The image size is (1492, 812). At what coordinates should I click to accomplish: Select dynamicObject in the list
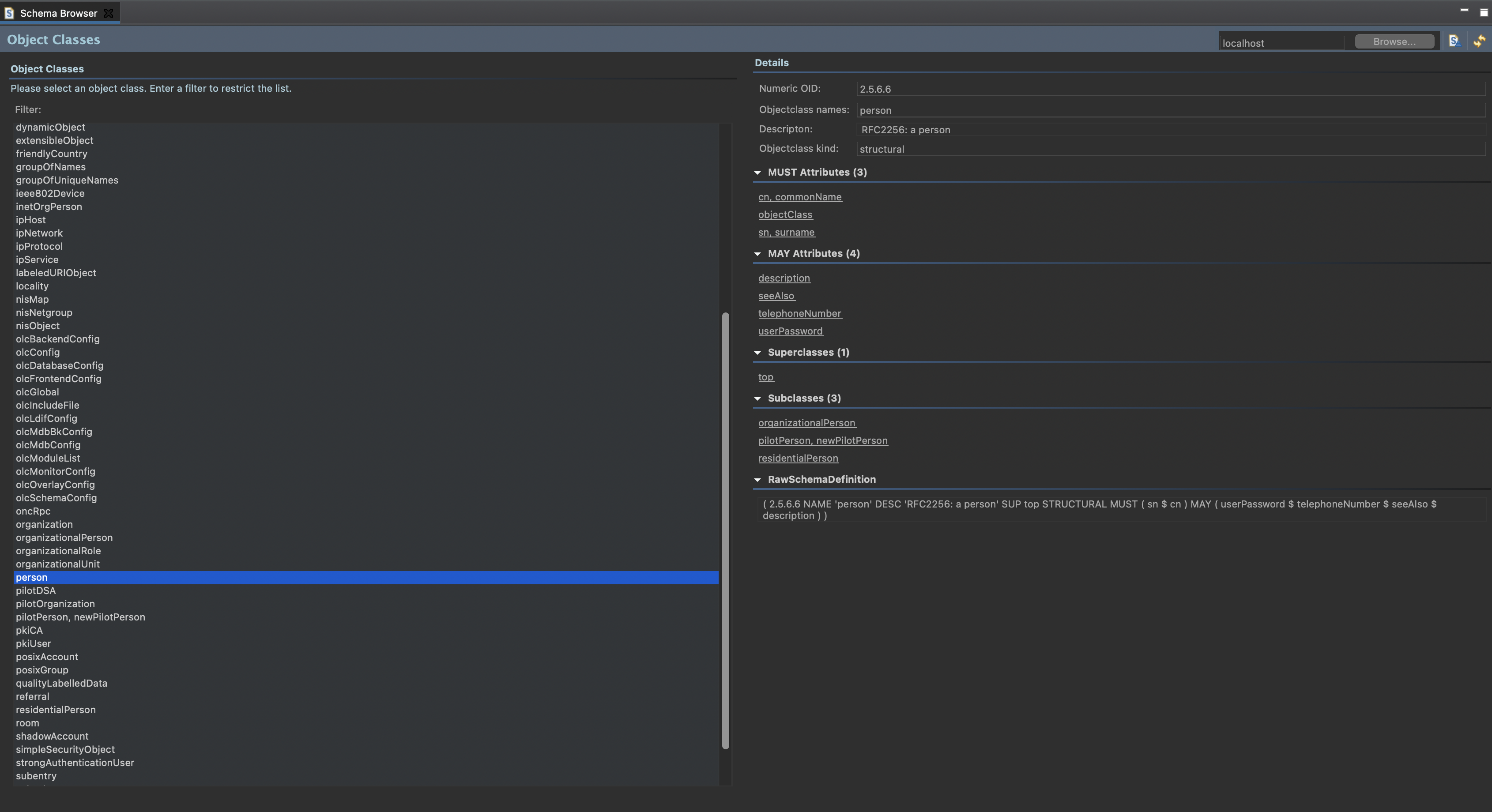click(x=366, y=128)
